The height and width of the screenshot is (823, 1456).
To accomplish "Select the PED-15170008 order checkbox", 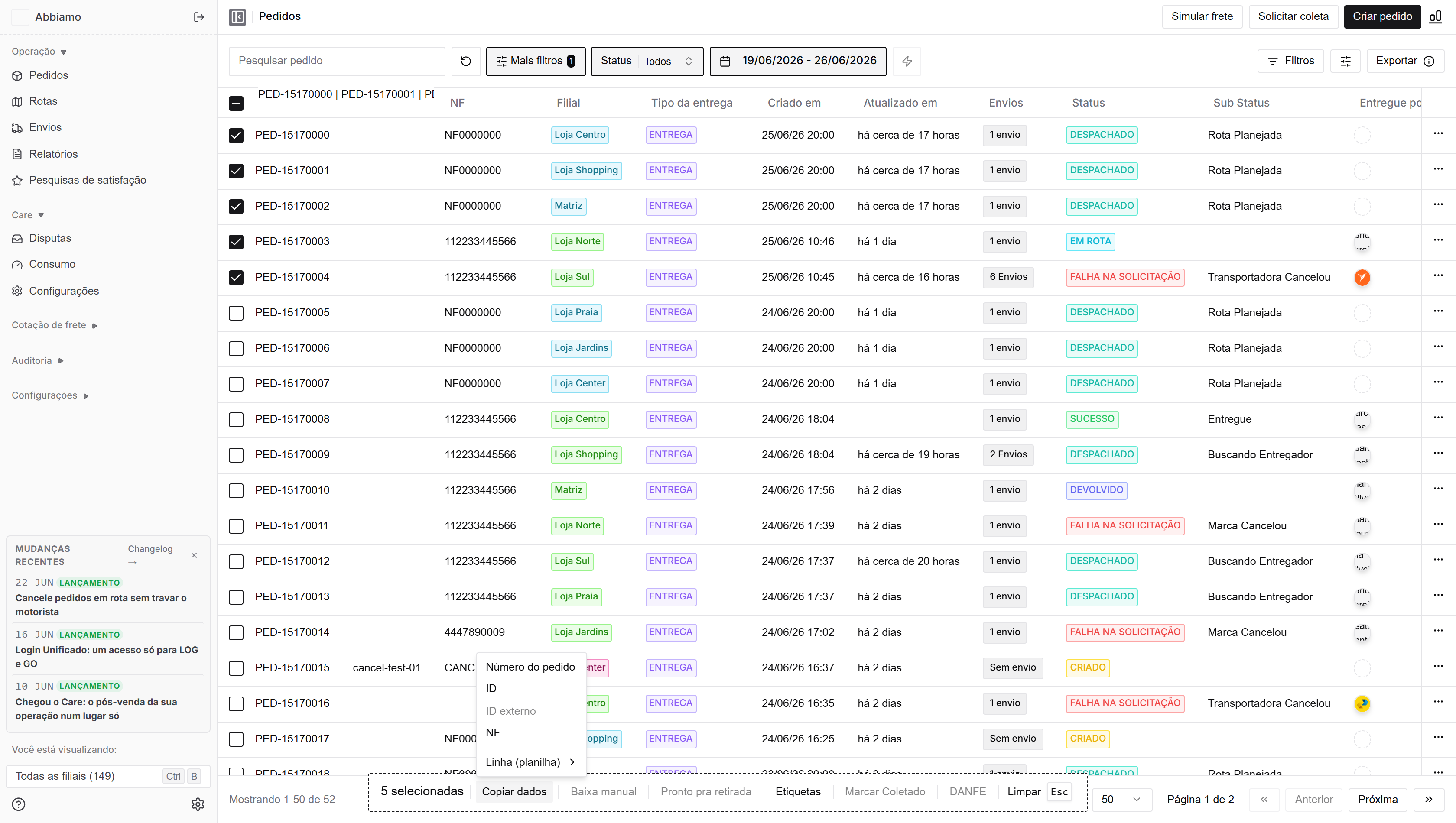I will 236,419.
